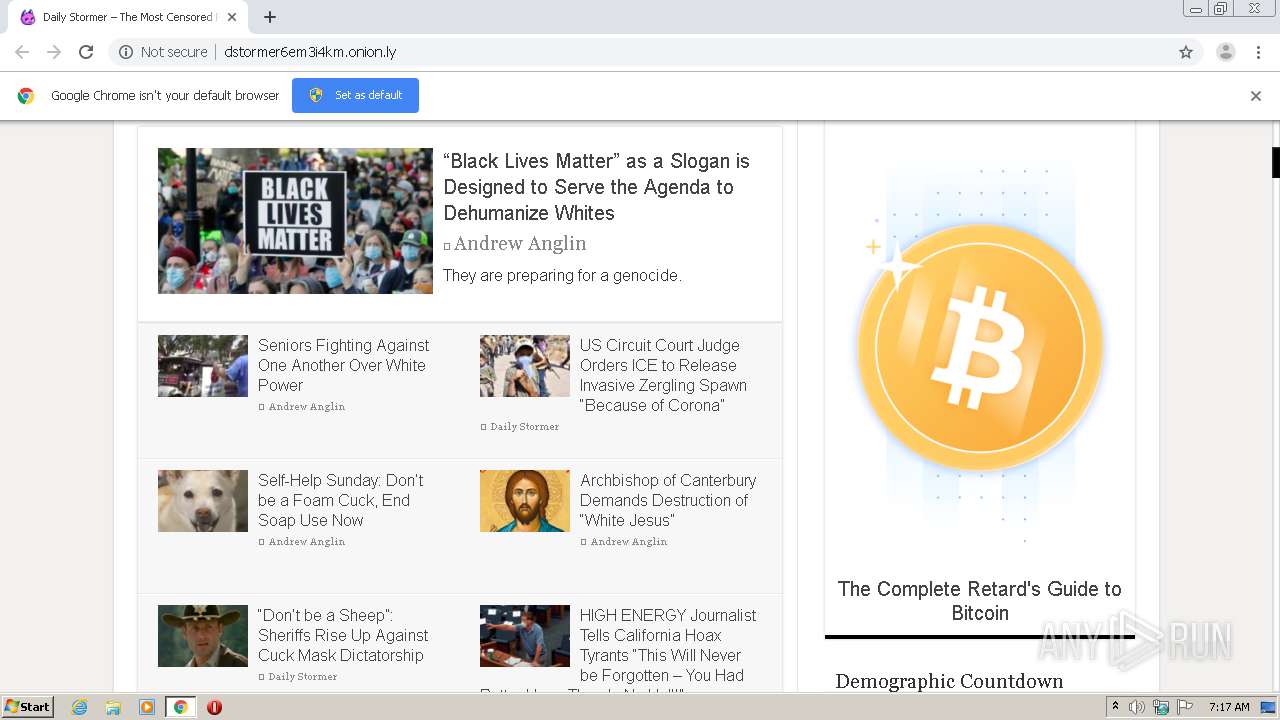Click the browser forward arrow
1280x720 pixels.
[x=54, y=52]
